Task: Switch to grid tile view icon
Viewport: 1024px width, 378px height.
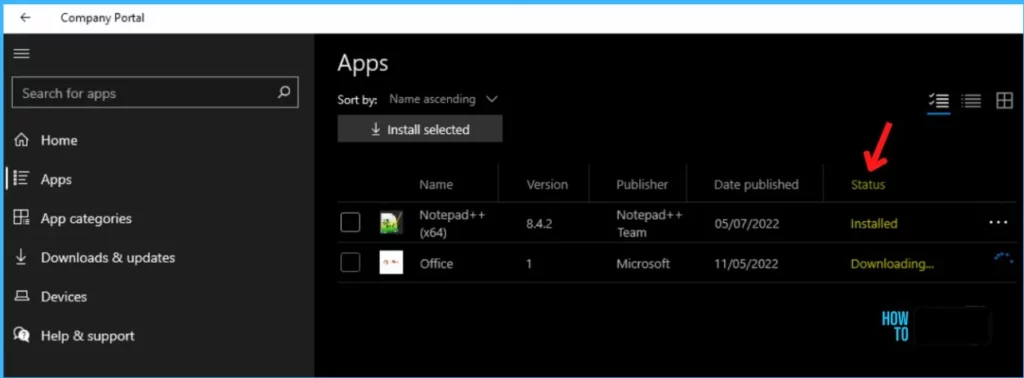Action: [x=1004, y=101]
